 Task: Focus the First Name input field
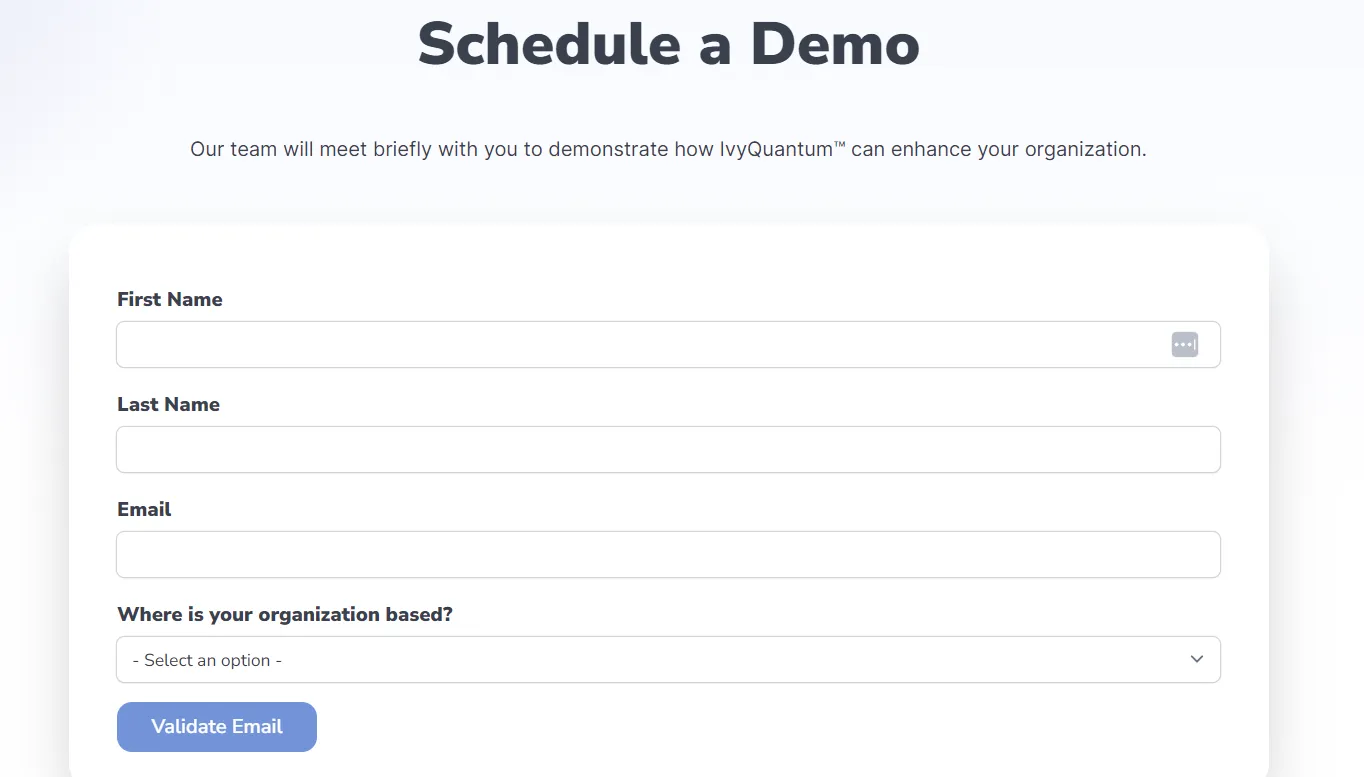coord(600,344)
